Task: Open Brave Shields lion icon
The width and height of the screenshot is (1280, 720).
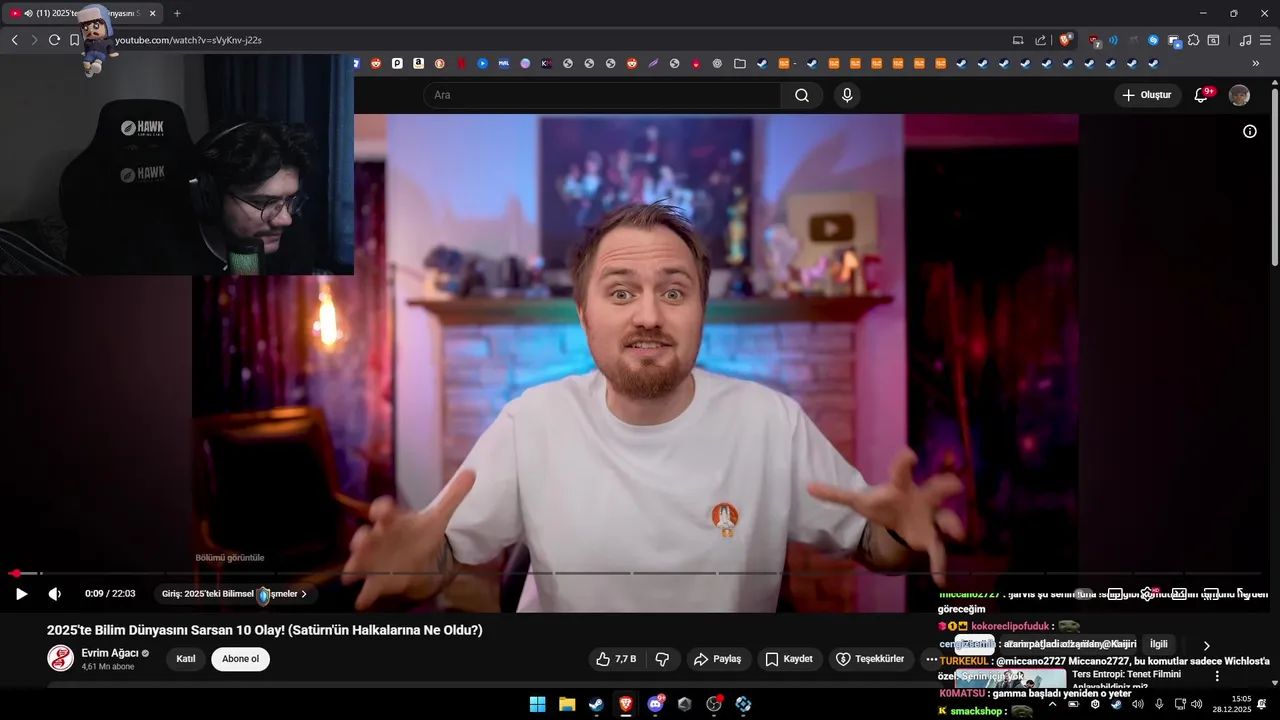Action: pyautogui.click(x=1066, y=40)
